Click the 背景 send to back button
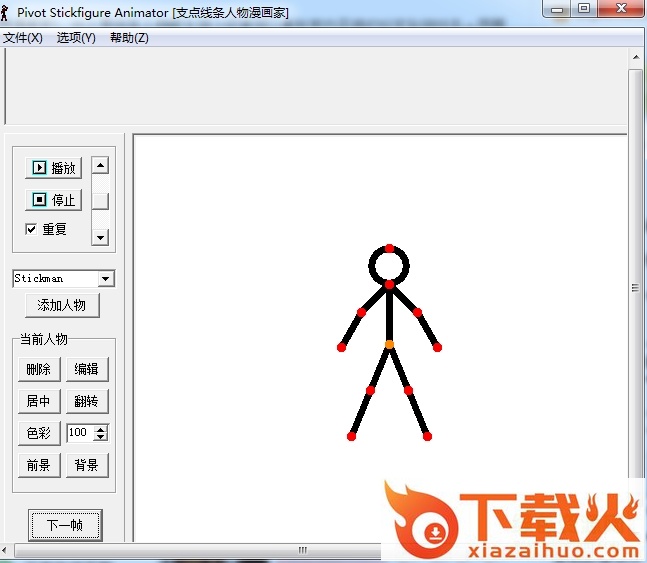This screenshot has width=647, height=563. pos(87,465)
